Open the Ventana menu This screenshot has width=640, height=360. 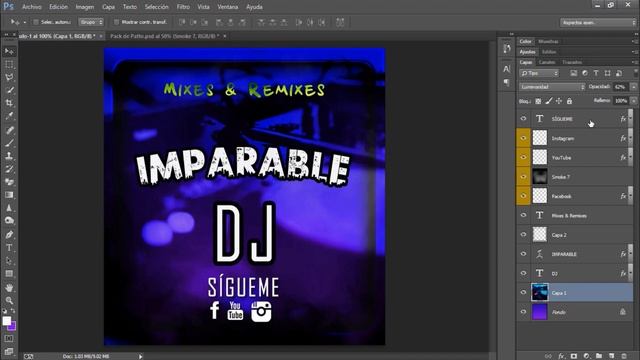pos(227,7)
